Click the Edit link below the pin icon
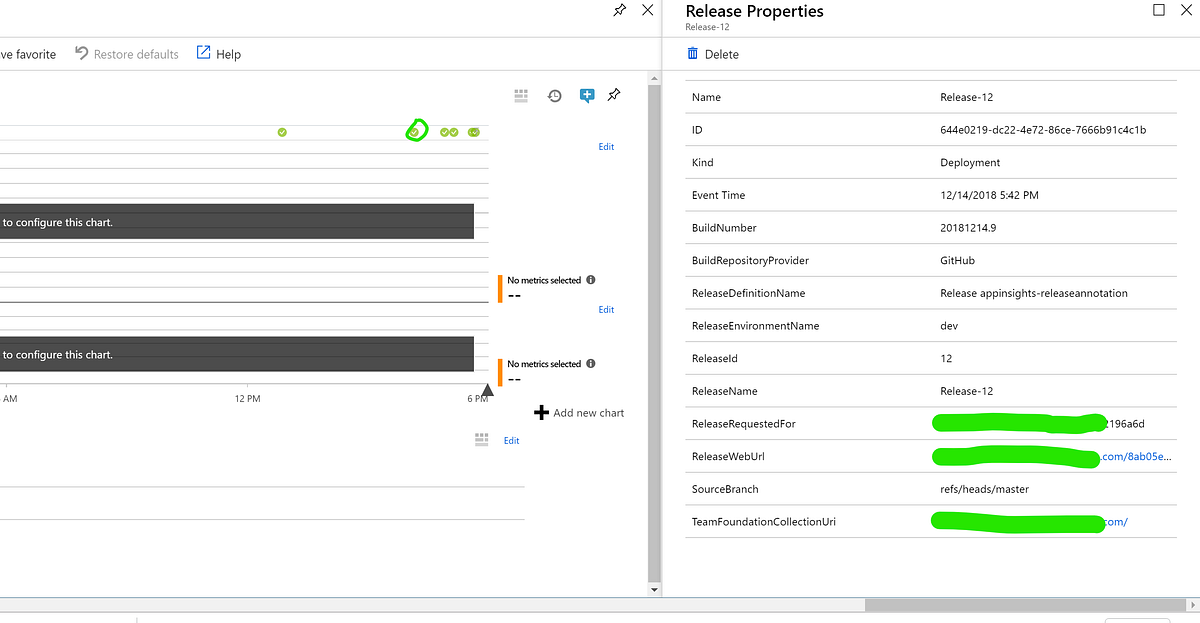This screenshot has width=1200, height=623. 606,146
